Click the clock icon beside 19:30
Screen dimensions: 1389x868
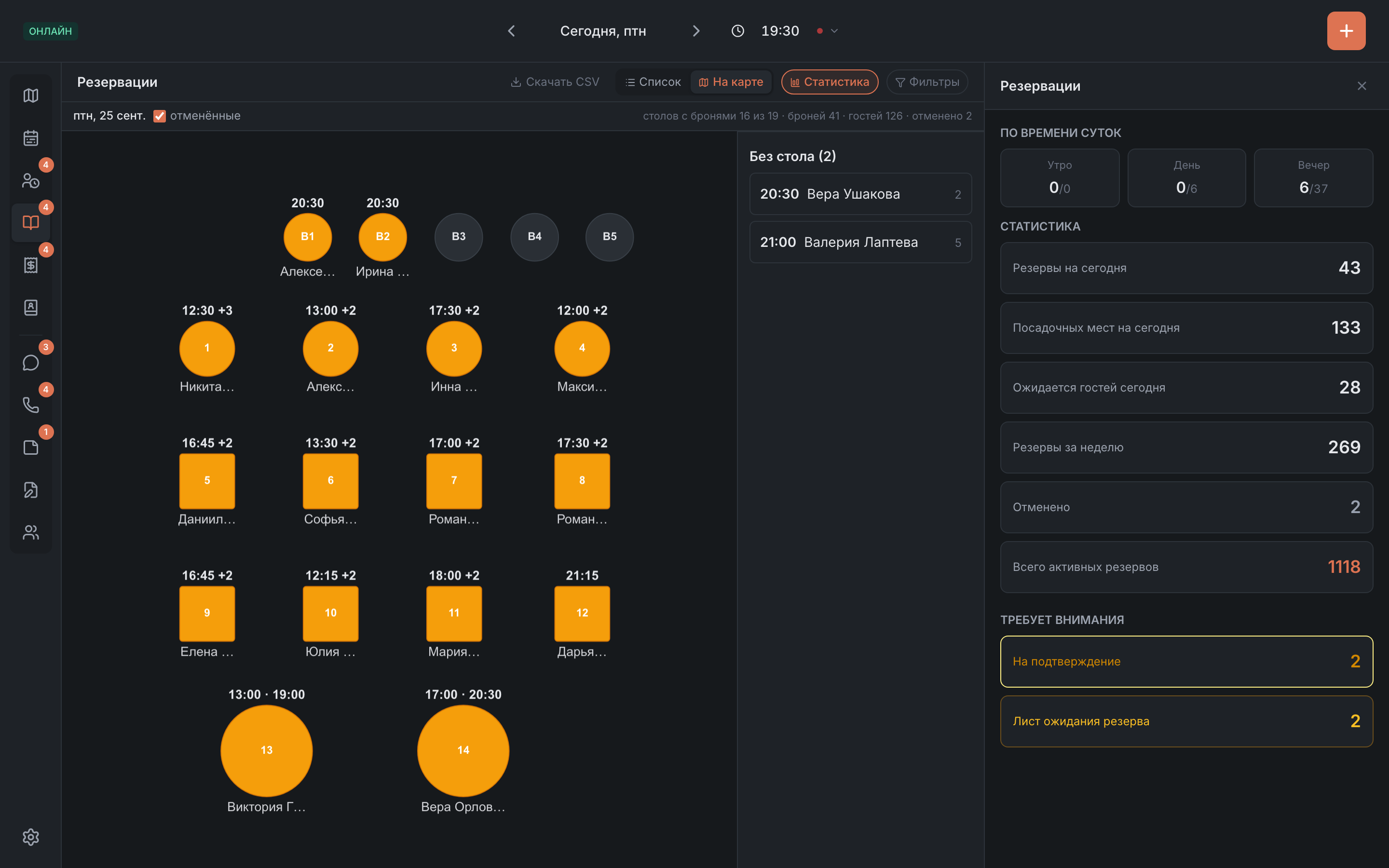tap(737, 31)
